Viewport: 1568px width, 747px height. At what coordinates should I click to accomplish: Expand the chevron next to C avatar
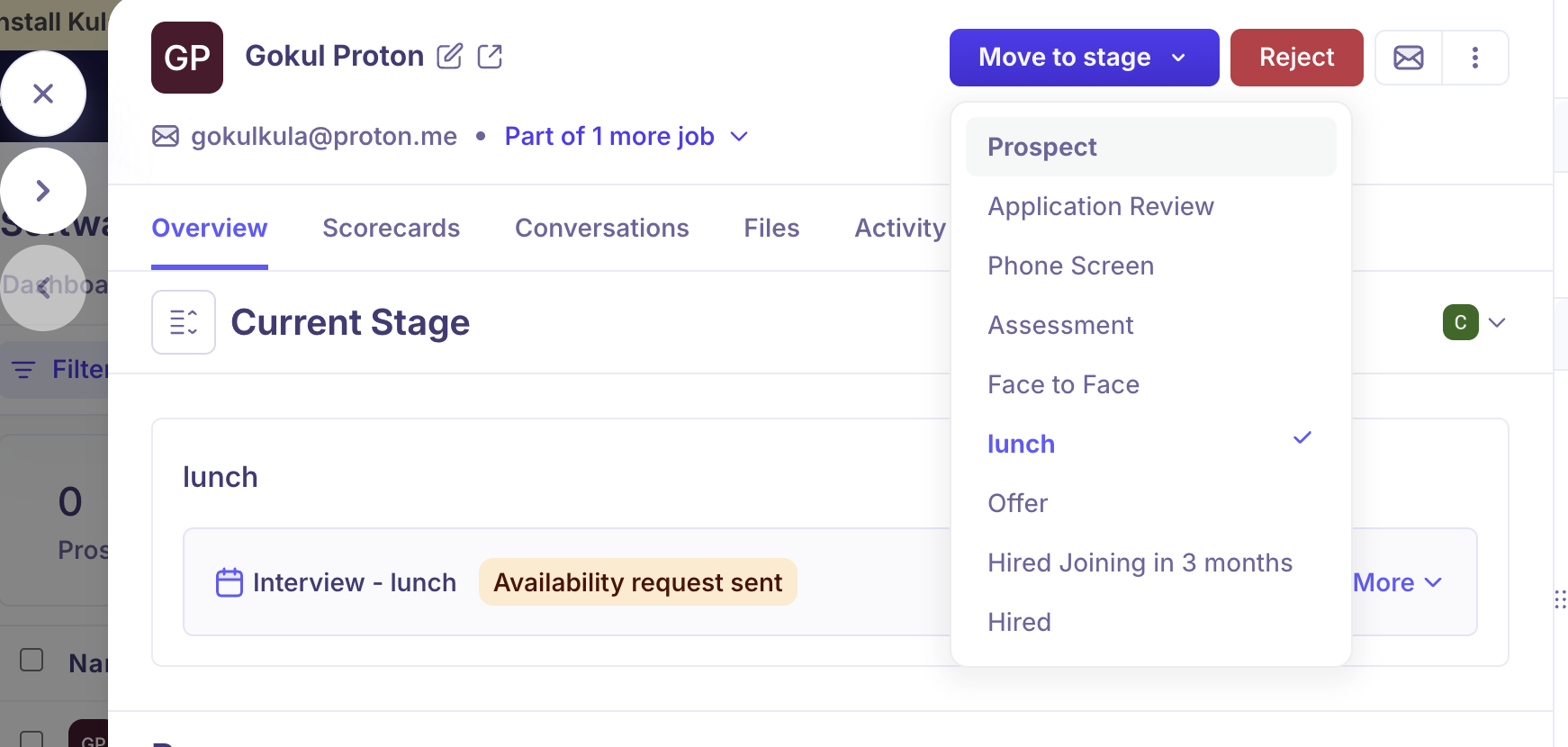point(1497,322)
